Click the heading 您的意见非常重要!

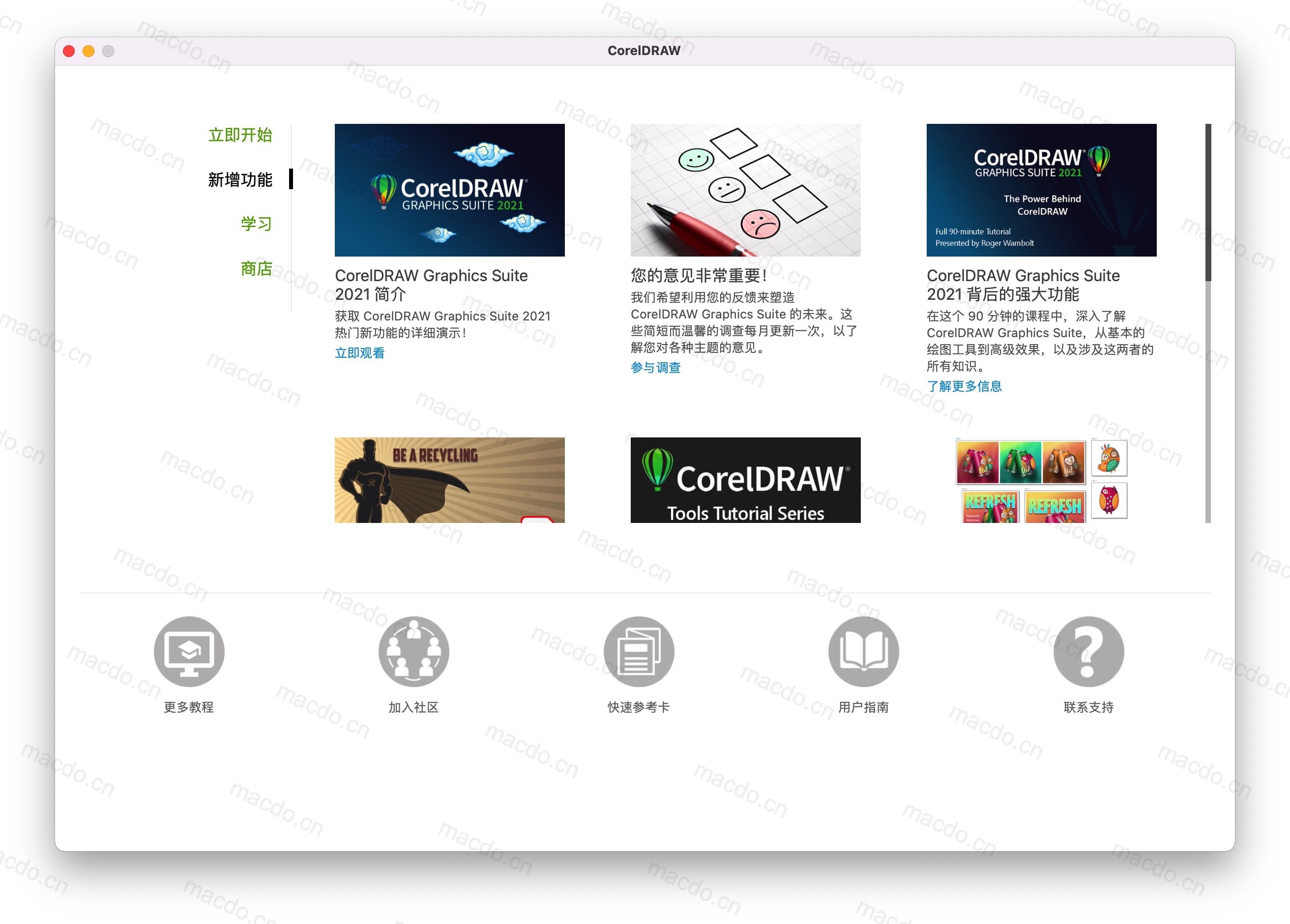tap(699, 275)
